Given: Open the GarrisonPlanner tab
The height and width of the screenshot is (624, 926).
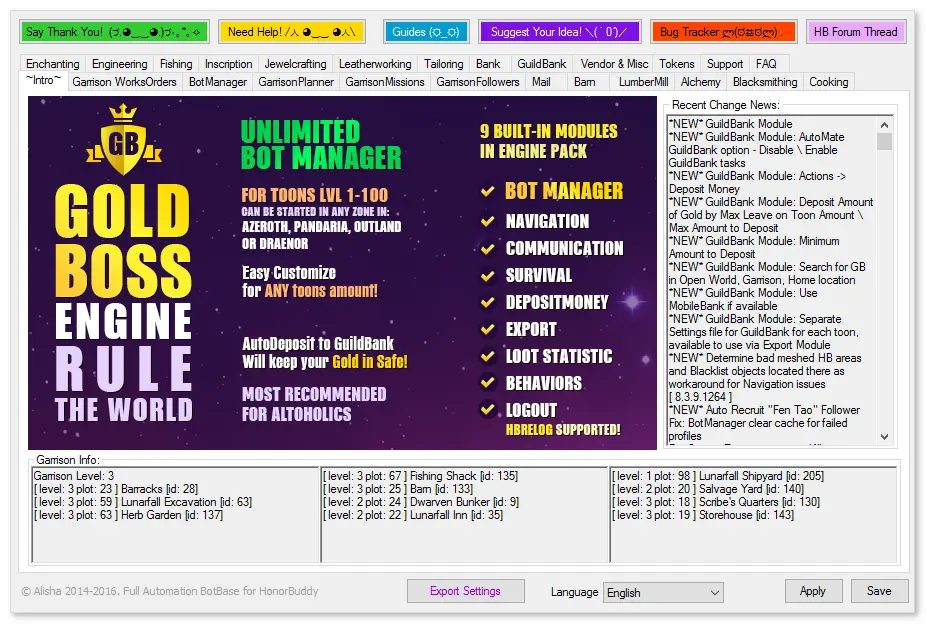Looking at the screenshot, I should pyautogui.click(x=296, y=82).
